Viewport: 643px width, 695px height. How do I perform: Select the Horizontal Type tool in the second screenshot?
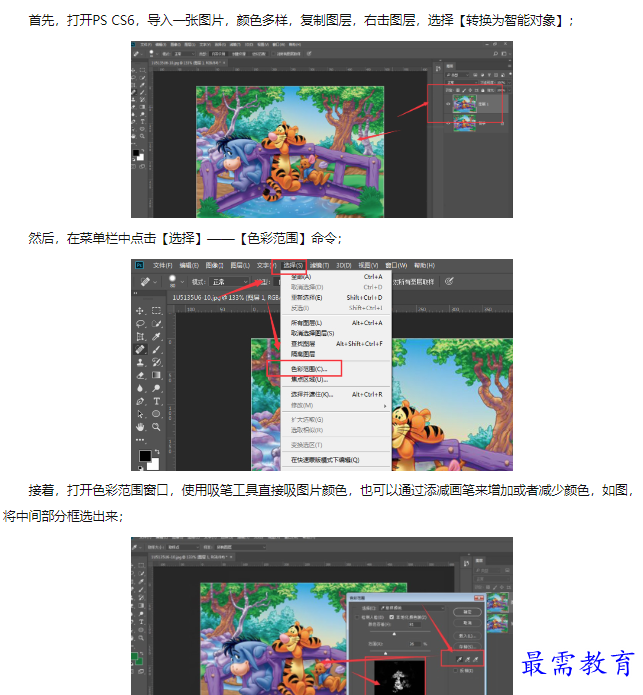(x=156, y=401)
